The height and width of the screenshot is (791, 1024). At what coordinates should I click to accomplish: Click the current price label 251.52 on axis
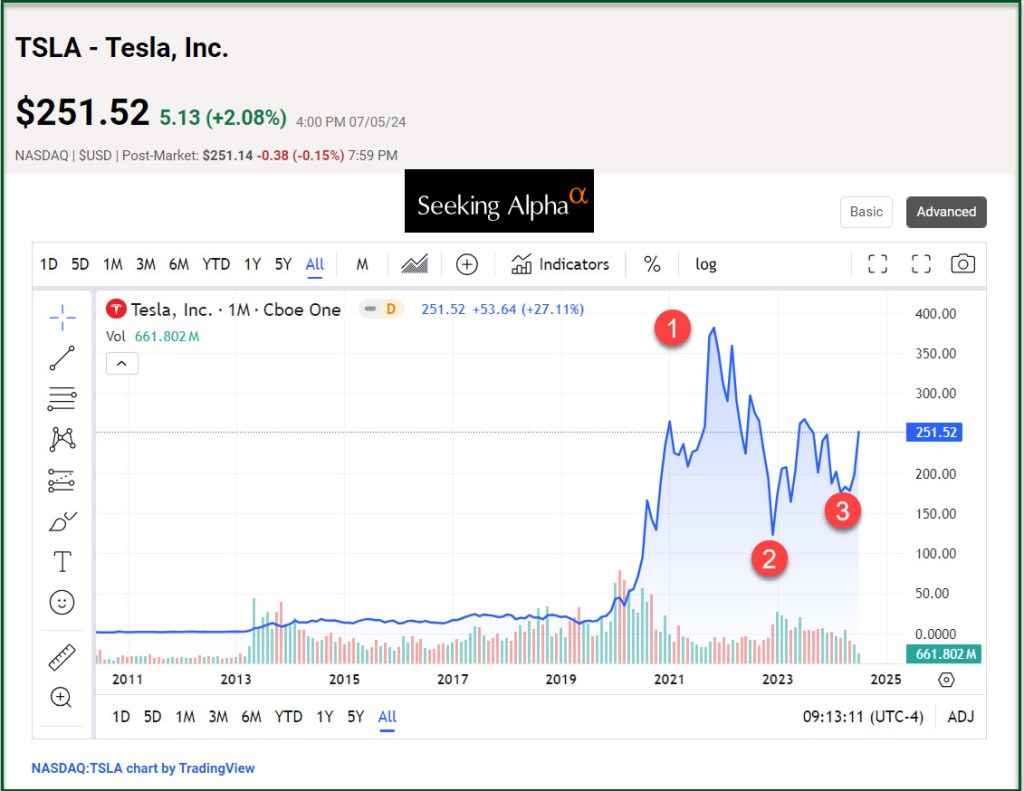[936, 432]
